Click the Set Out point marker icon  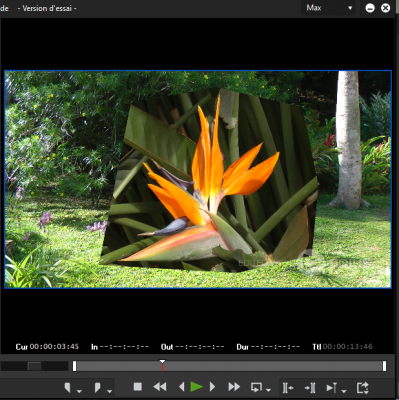point(97,387)
